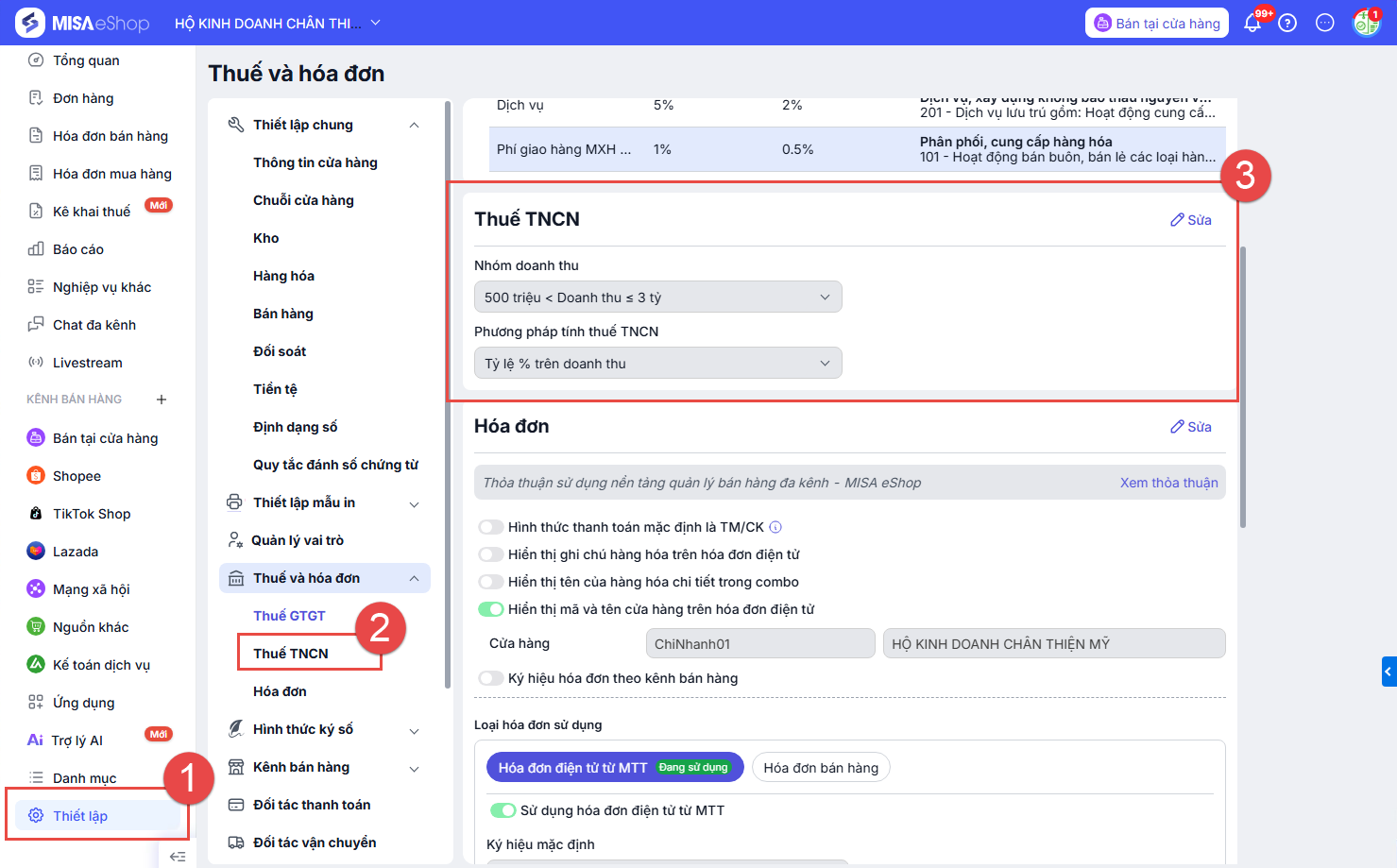The width and height of the screenshot is (1397, 868).
Task: Collapse the left sidebar menu
Action: [177, 857]
